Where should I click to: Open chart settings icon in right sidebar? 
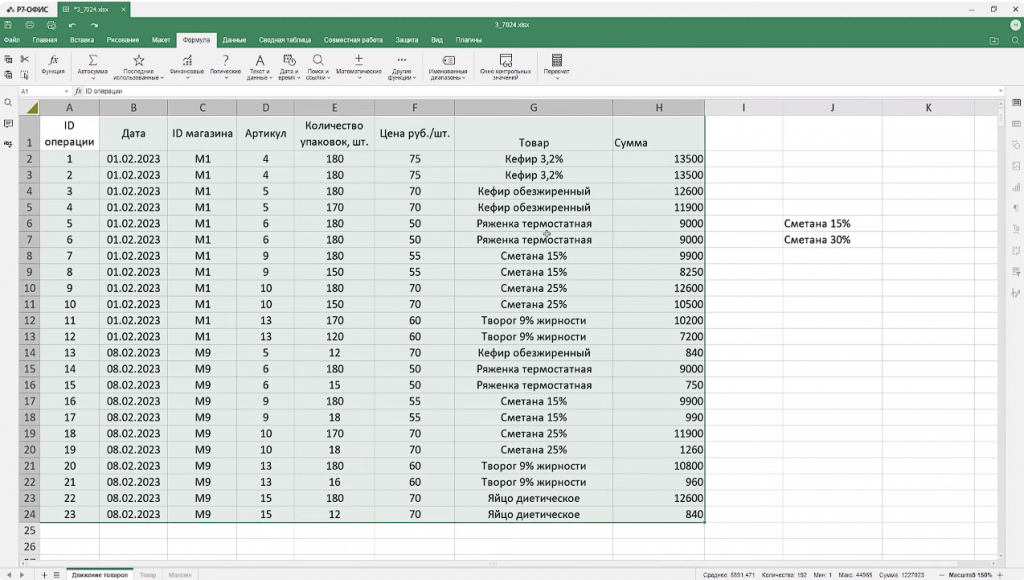pos(1016,187)
